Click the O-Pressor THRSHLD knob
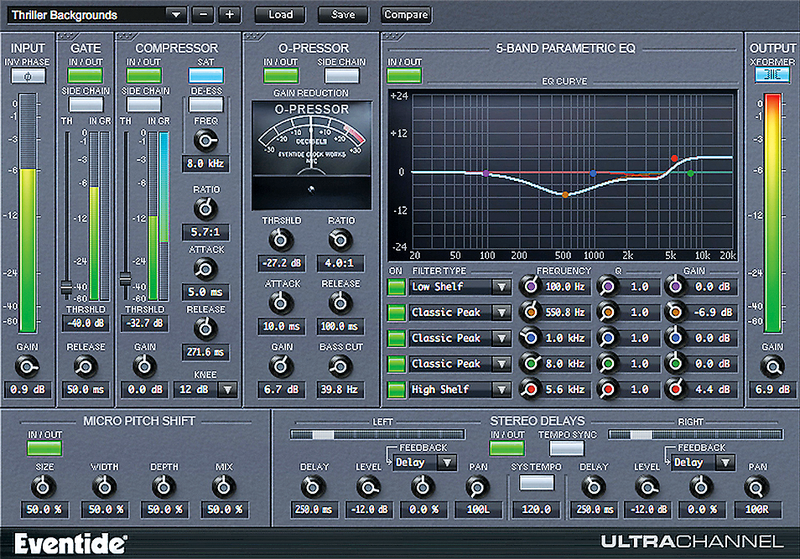 pyautogui.click(x=281, y=240)
